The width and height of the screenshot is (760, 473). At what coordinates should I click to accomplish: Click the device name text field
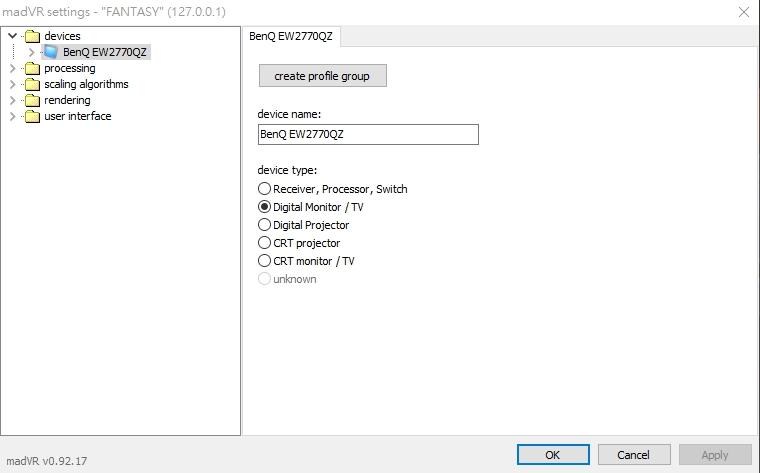(368, 134)
